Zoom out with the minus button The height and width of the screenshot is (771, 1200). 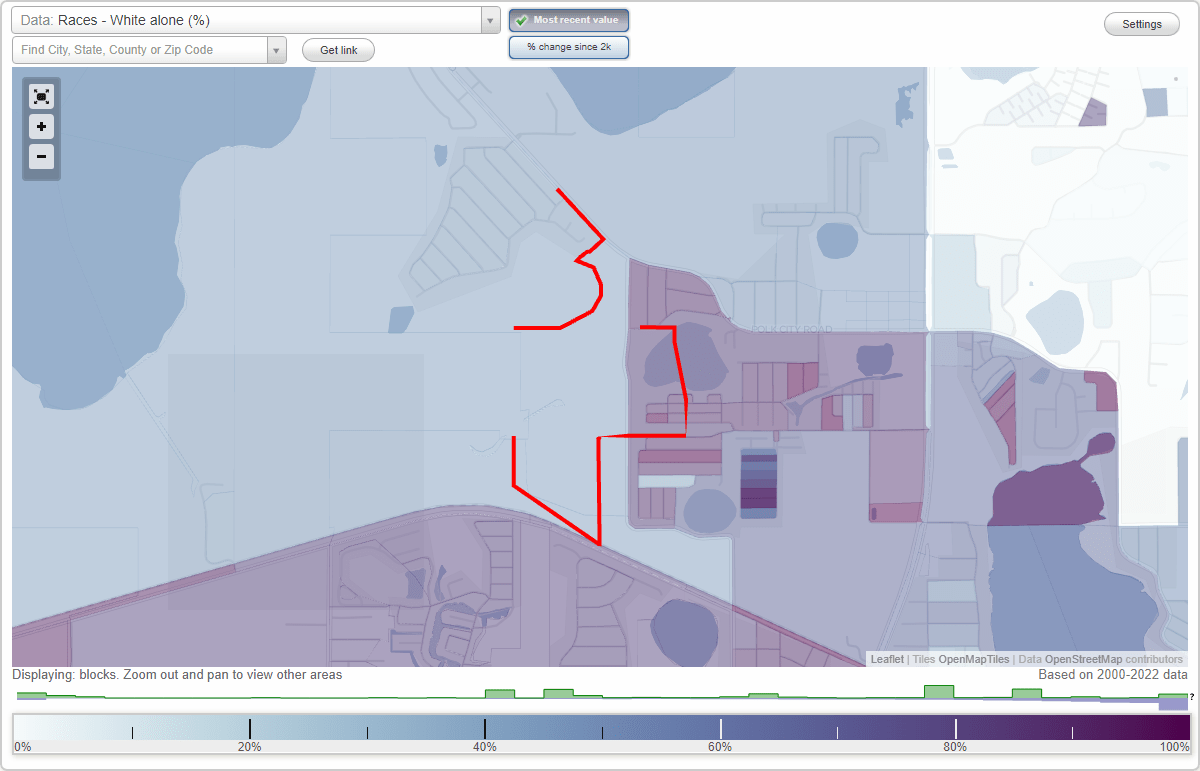(41, 156)
